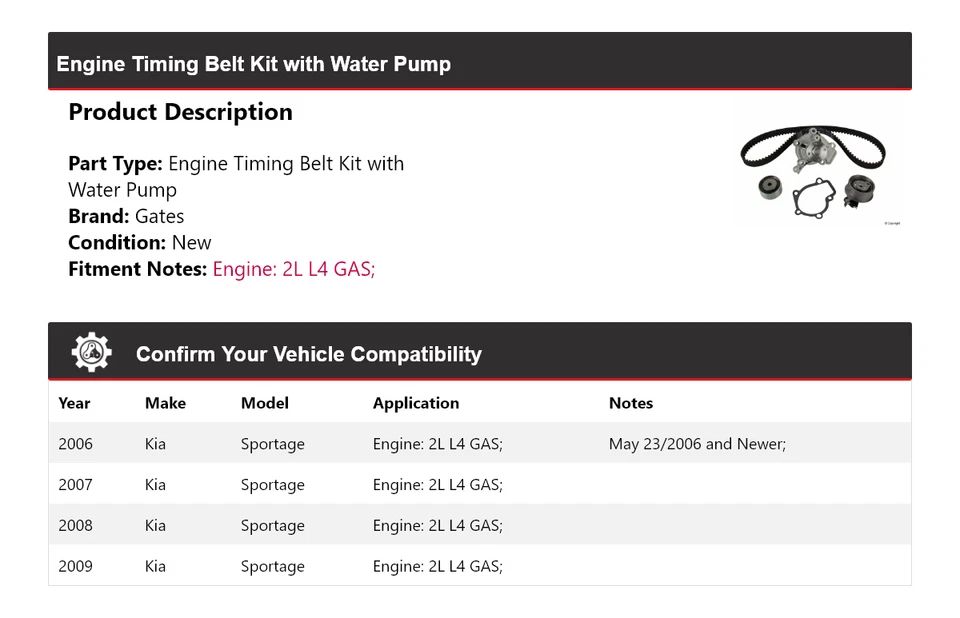Click the Year column header

pyautogui.click(x=74, y=403)
